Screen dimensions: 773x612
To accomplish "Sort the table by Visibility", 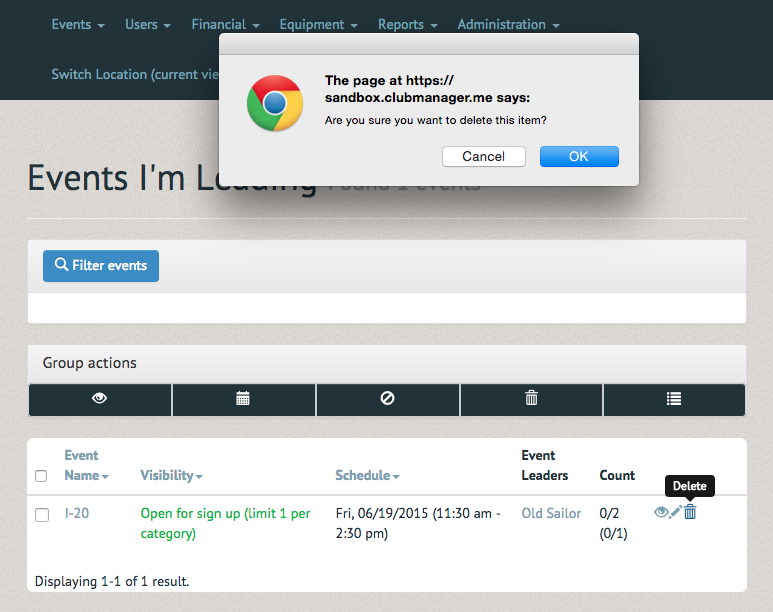I will [171, 475].
